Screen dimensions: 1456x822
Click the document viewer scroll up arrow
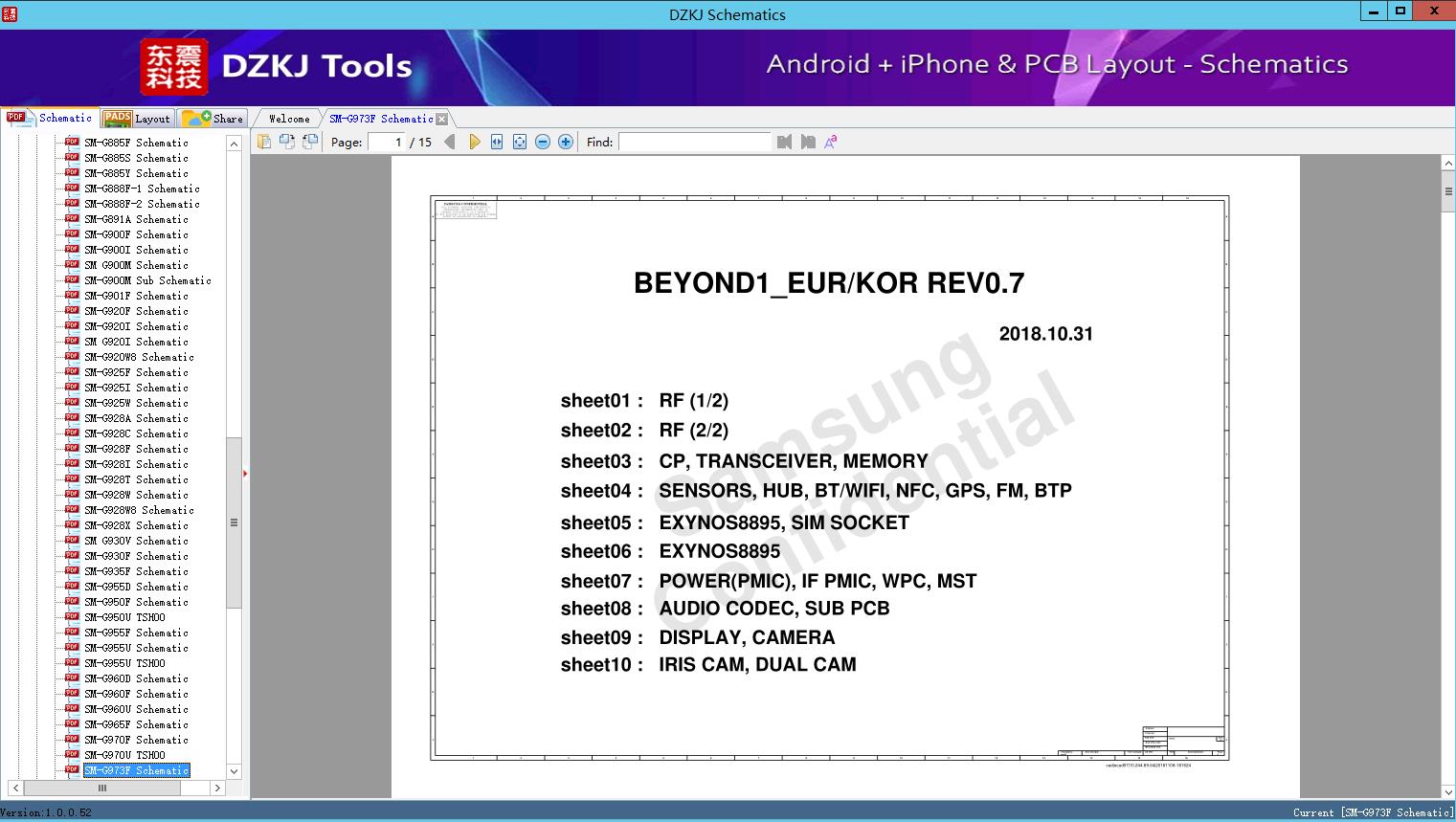[1448, 164]
